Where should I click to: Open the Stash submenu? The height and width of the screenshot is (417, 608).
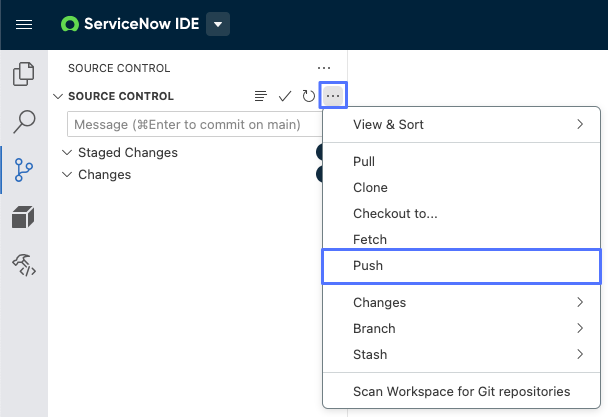pyautogui.click(x=461, y=354)
